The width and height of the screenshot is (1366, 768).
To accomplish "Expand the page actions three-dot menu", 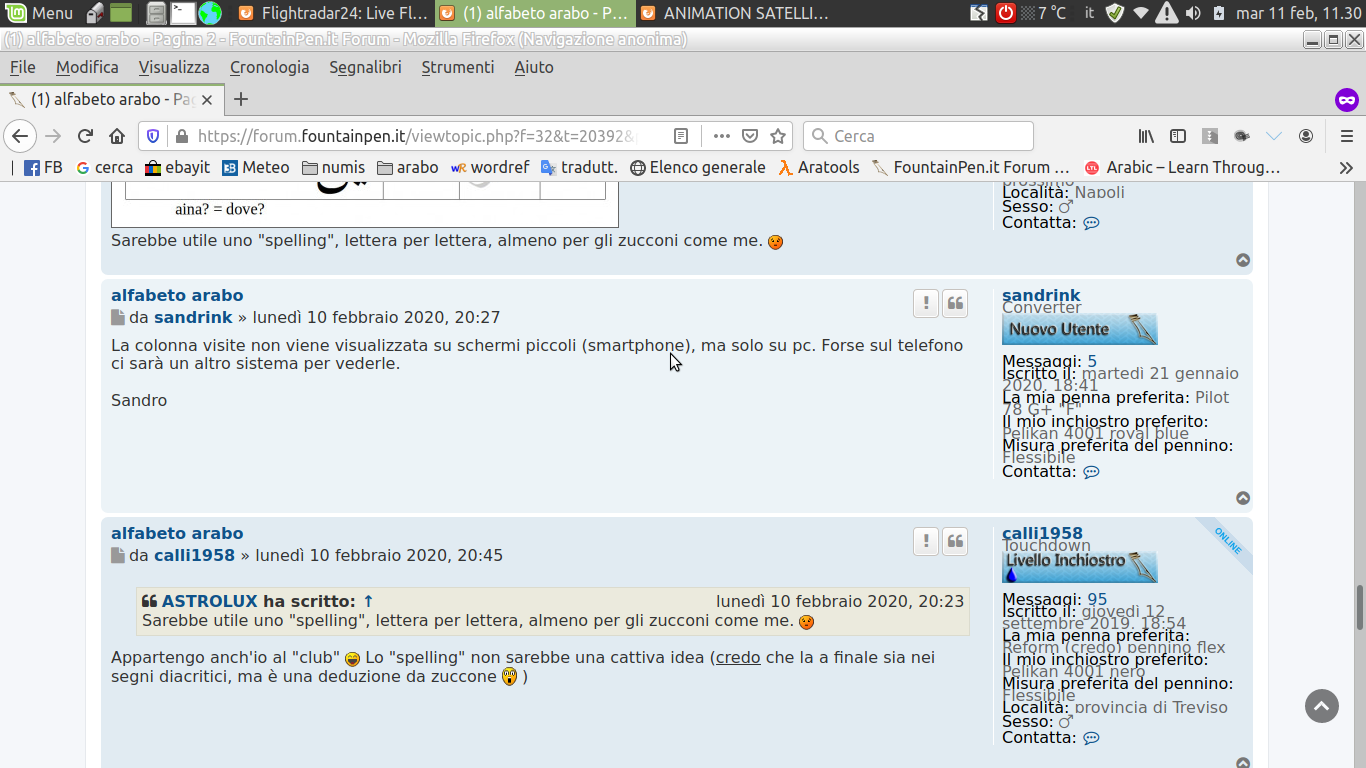I will (x=721, y=136).
